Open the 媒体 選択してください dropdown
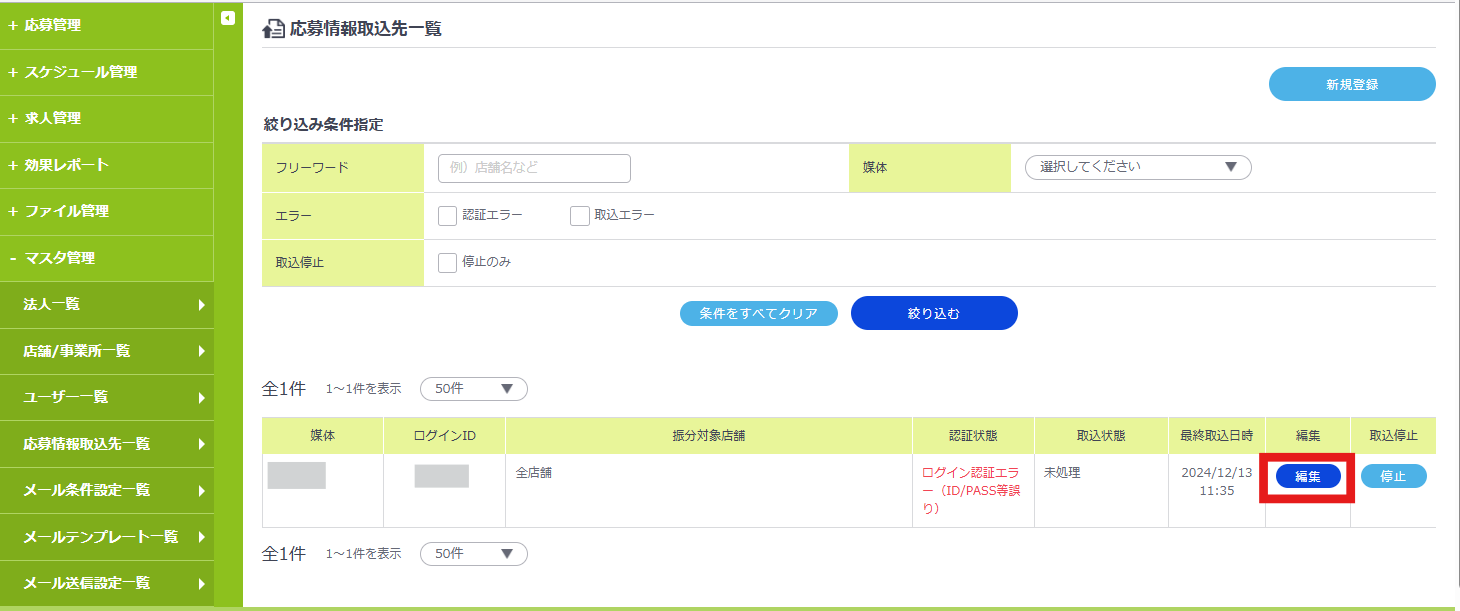The width and height of the screenshot is (1460, 611). click(1138, 168)
